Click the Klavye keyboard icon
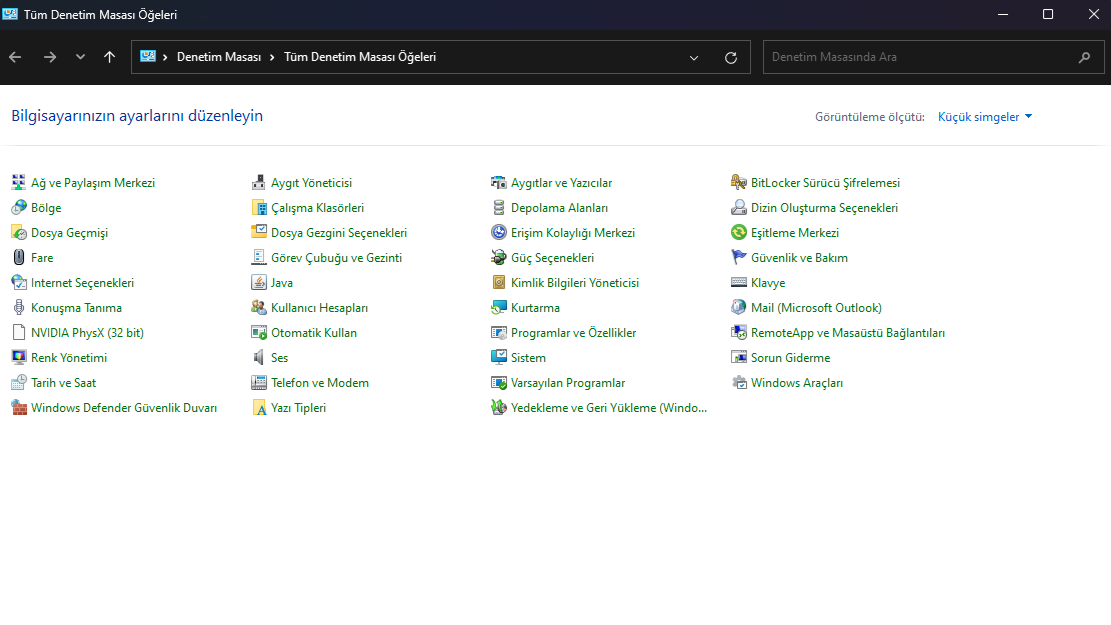The width and height of the screenshot is (1111, 625). coord(739,283)
